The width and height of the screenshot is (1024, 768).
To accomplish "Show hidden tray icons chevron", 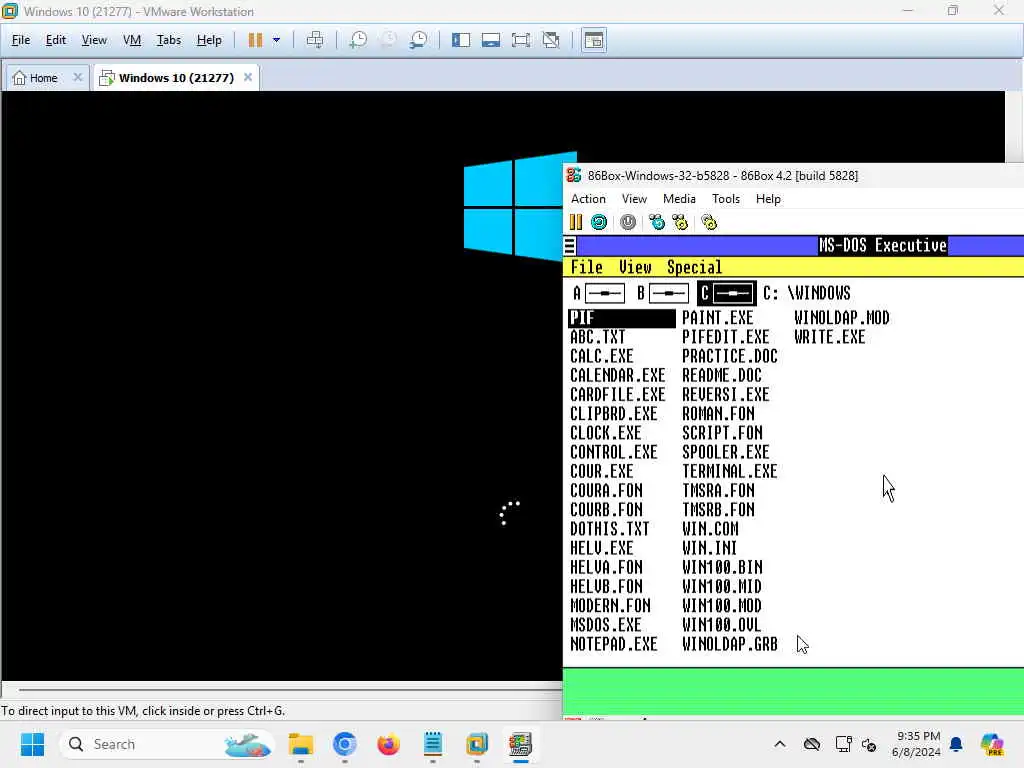I will (x=780, y=744).
